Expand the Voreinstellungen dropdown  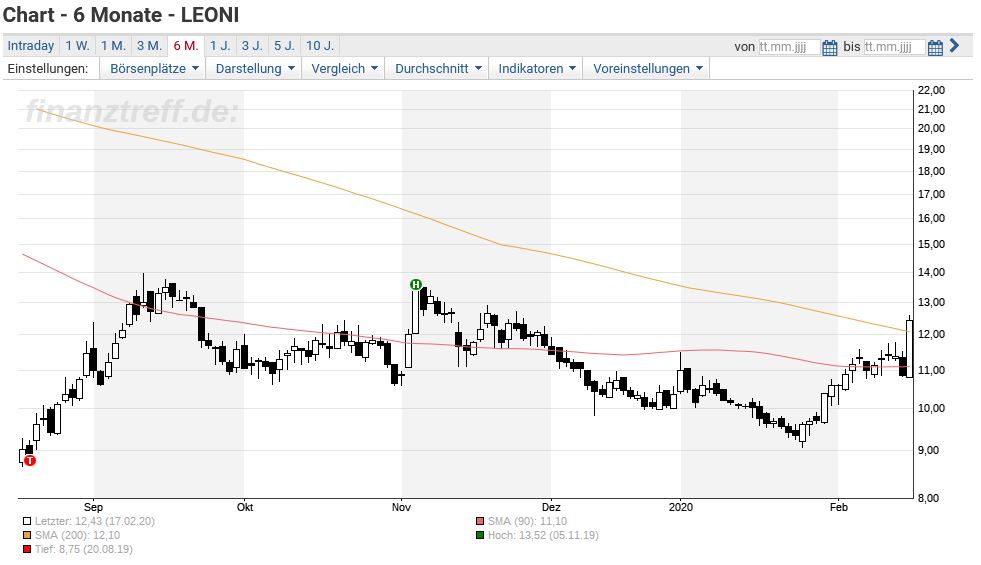point(648,69)
